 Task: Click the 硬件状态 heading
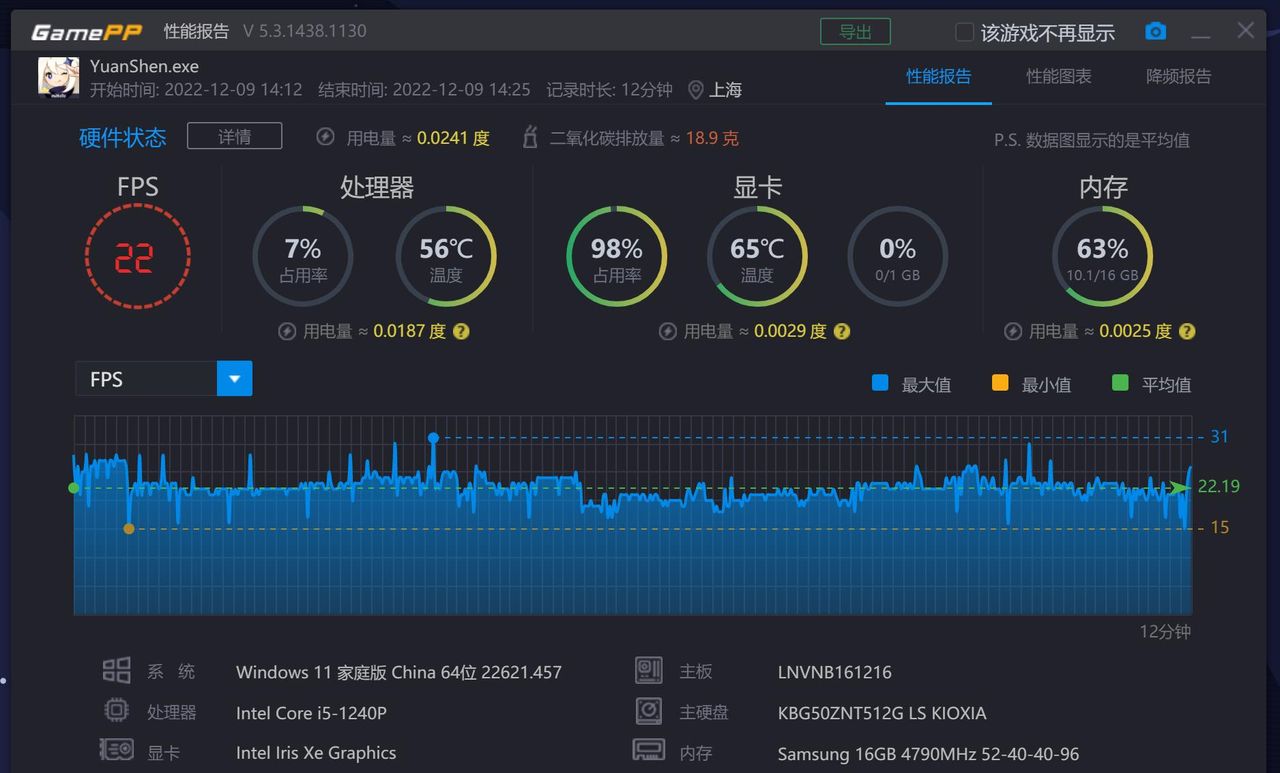(123, 138)
